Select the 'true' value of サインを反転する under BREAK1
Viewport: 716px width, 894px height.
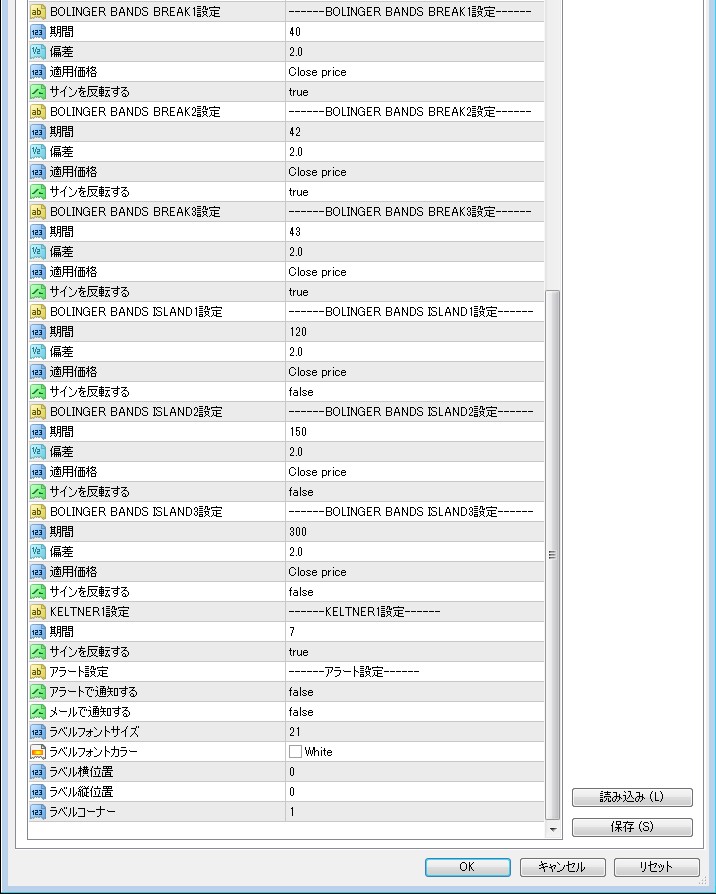[x=299, y=92]
